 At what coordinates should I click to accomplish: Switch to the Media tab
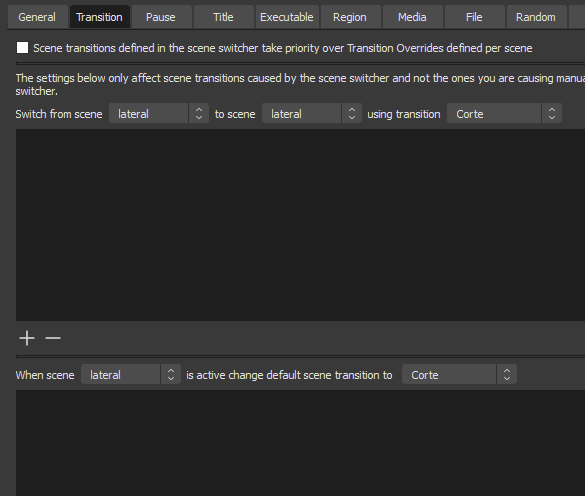tap(412, 17)
